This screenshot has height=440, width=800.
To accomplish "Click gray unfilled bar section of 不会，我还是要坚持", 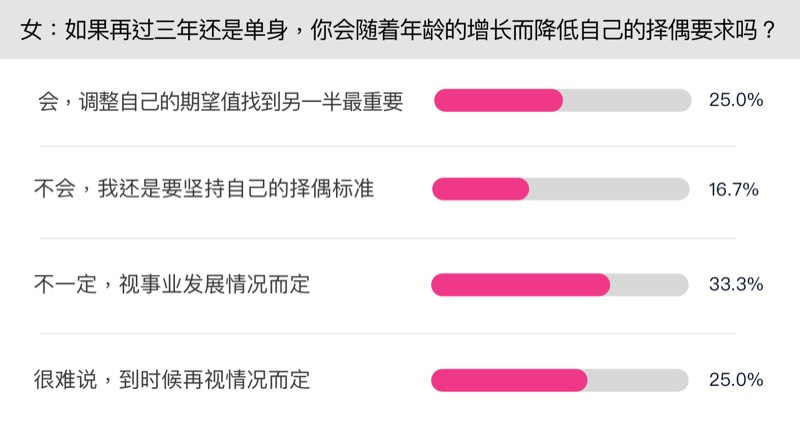I will coord(609,189).
